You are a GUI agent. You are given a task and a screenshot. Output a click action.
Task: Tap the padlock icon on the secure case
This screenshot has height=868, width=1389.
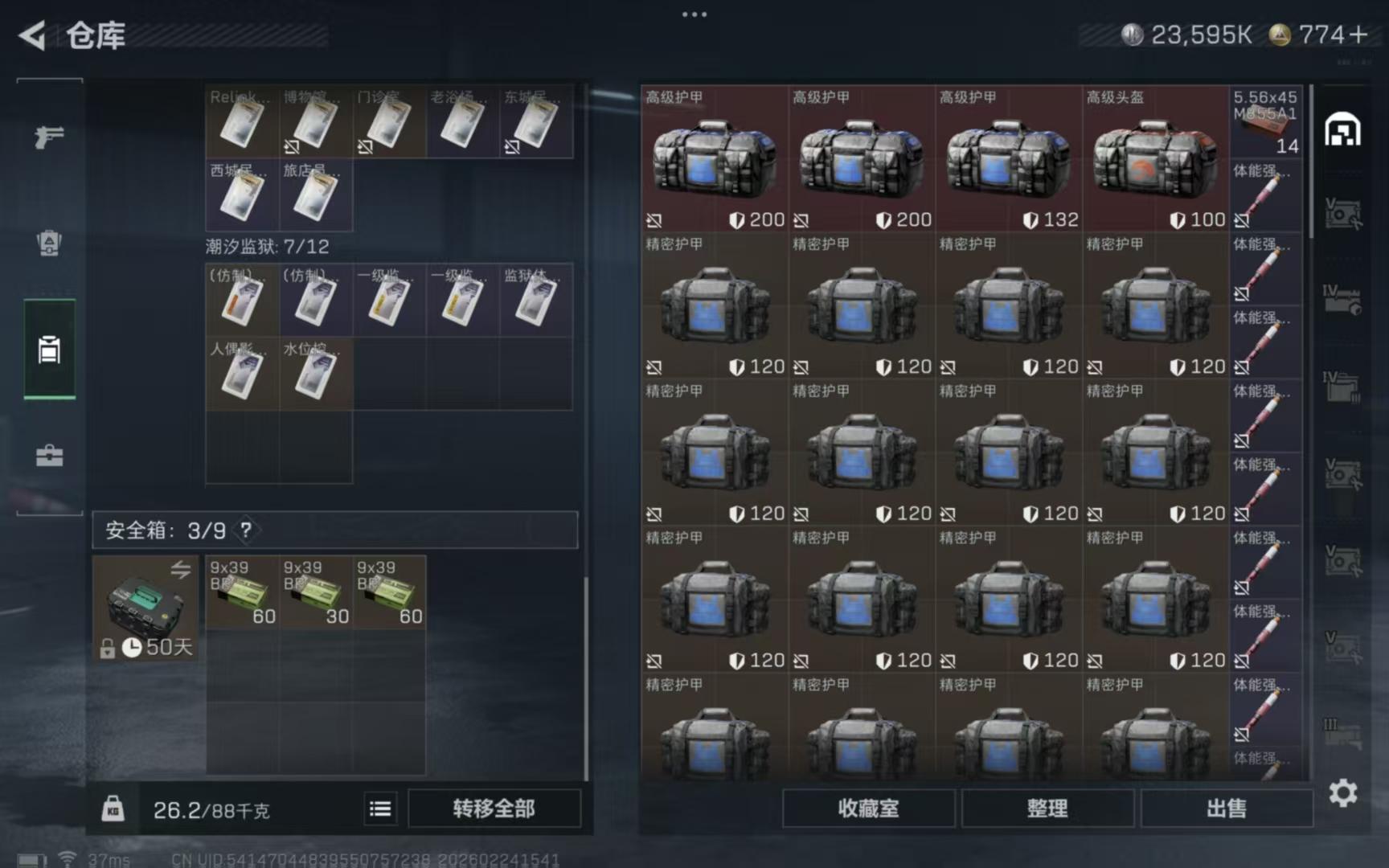click(x=107, y=648)
